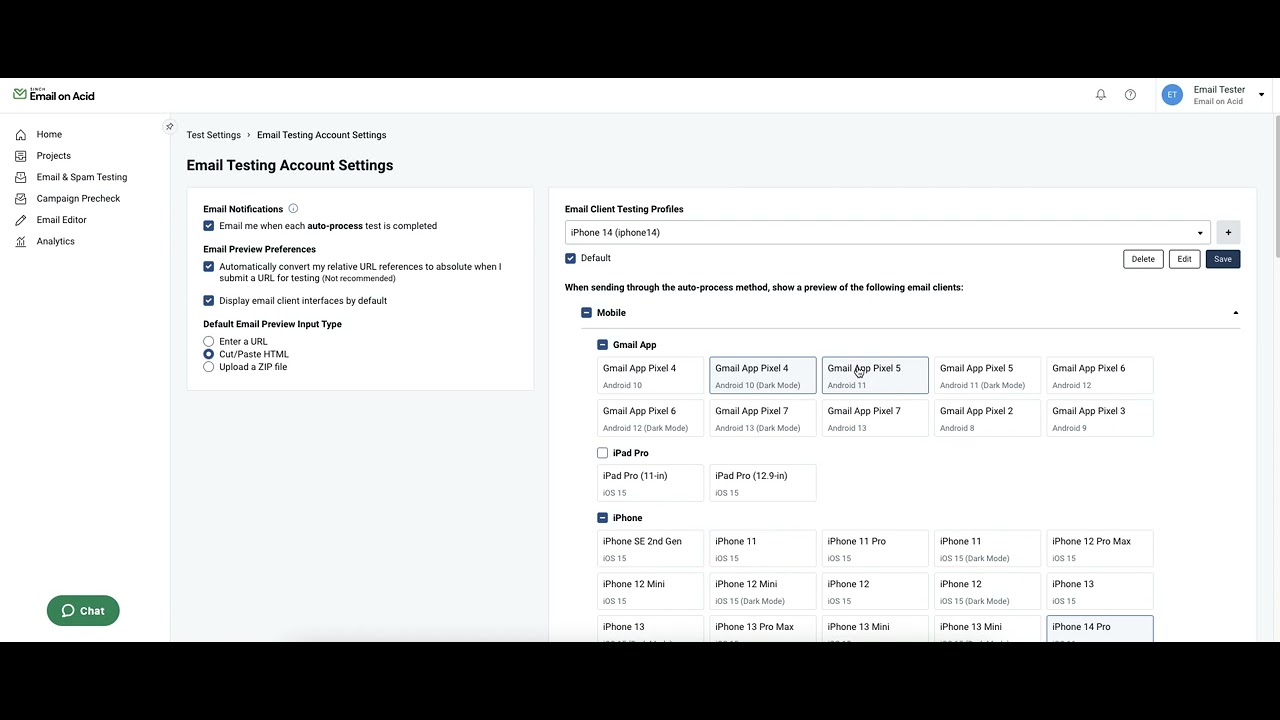Uncheck the Default profile checkbox
This screenshot has width=1280, height=720.
[x=571, y=258]
